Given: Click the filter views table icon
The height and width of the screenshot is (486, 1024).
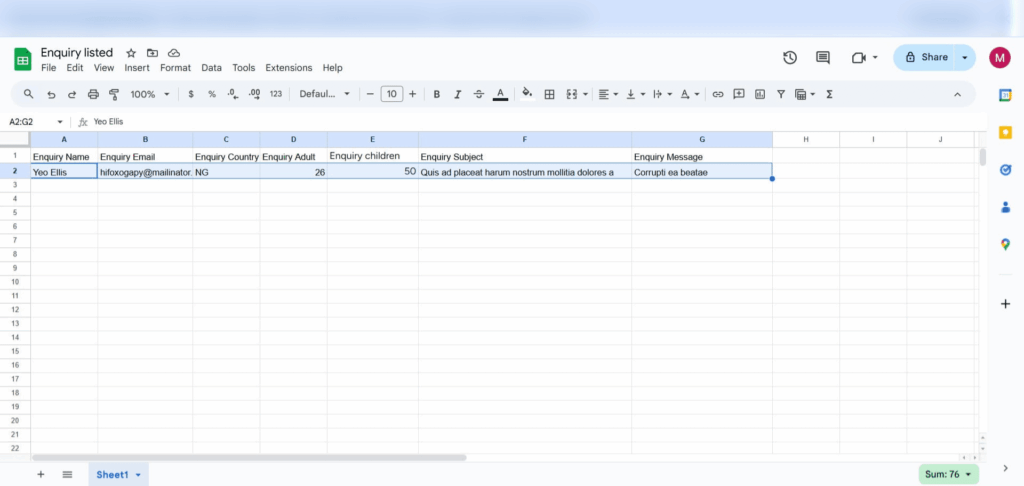Looking at the screenshot, I should [x=801, y=94].
